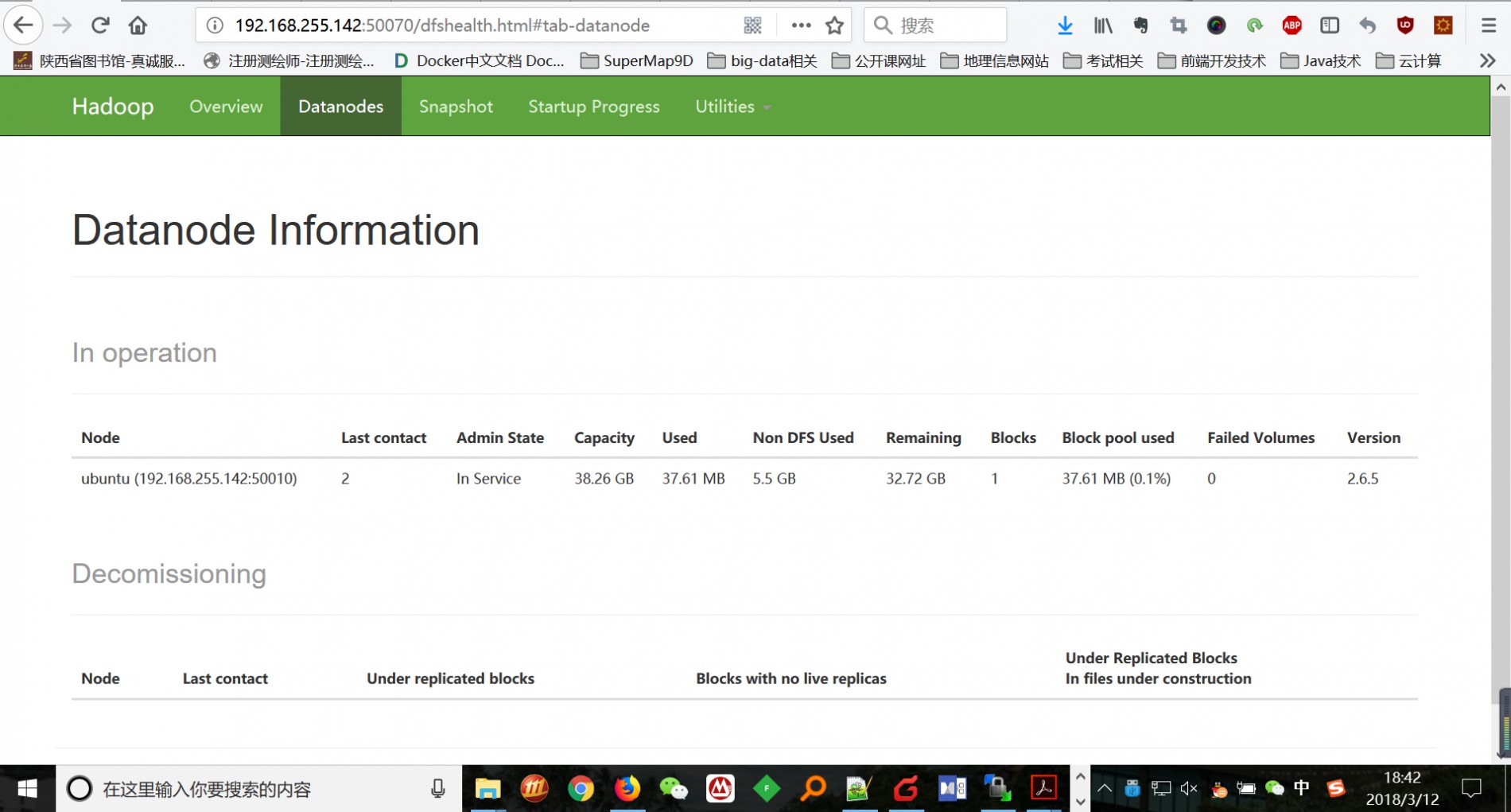Open Google Chrome from the taskbar

(x=581, y=788)
